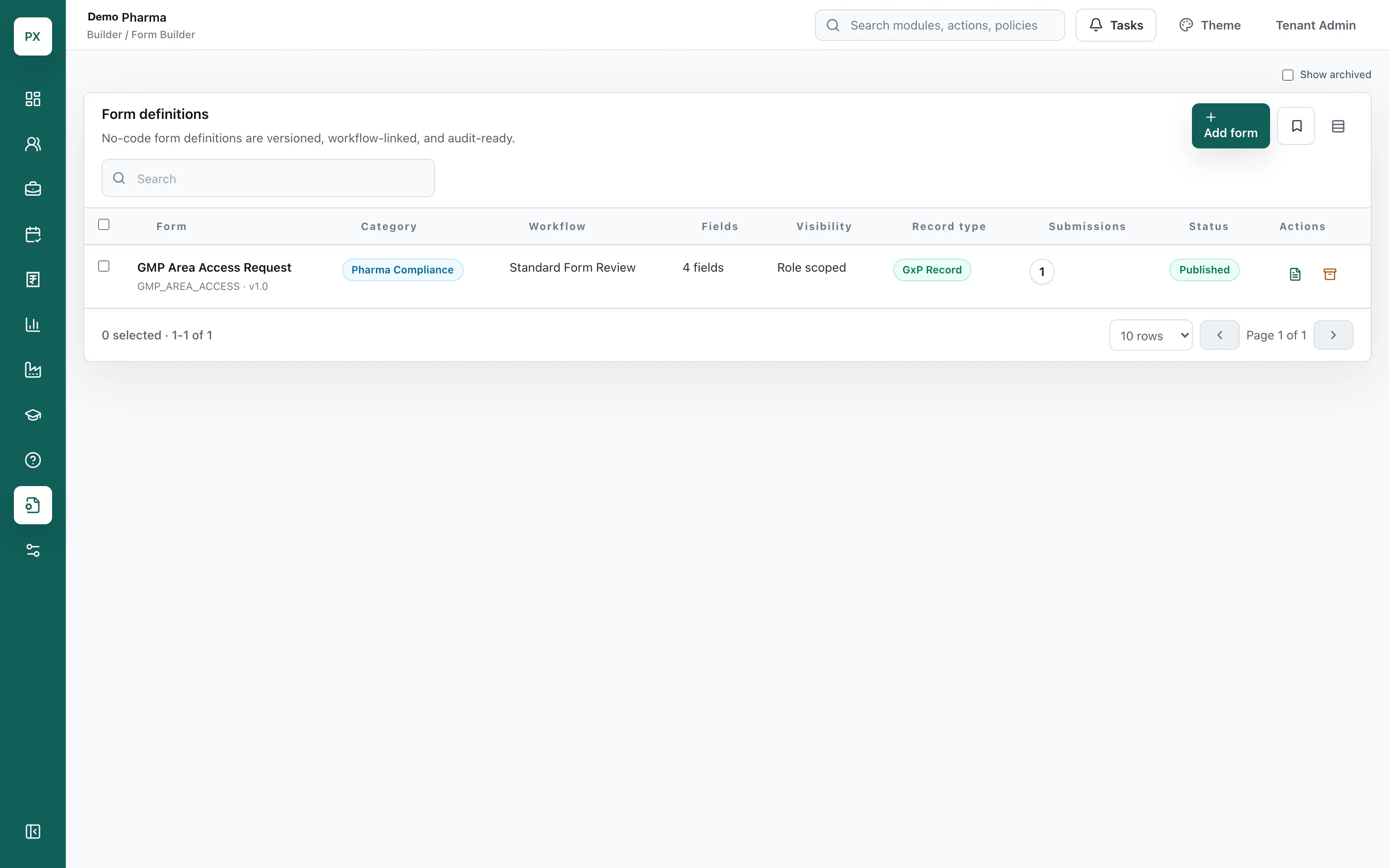
Task: Open the Theme switcher
Action: click(x=1210, y=25)
